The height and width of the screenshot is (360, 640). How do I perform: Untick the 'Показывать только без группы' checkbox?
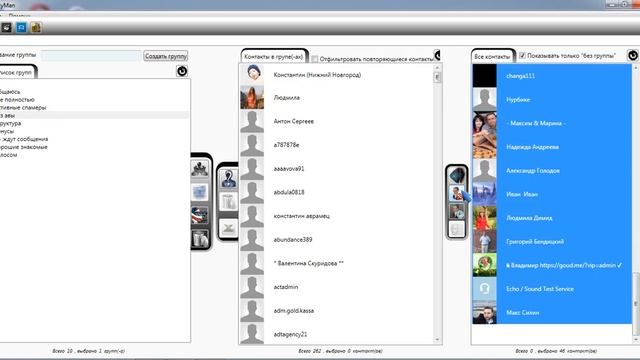coord(522,56)
